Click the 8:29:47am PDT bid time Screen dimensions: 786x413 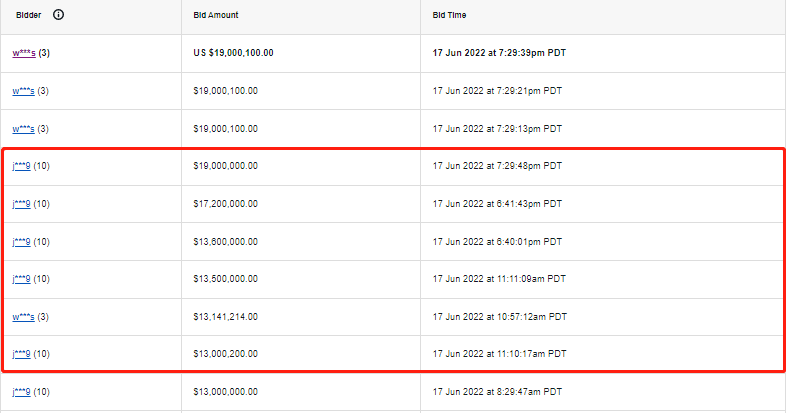point(497,392)
